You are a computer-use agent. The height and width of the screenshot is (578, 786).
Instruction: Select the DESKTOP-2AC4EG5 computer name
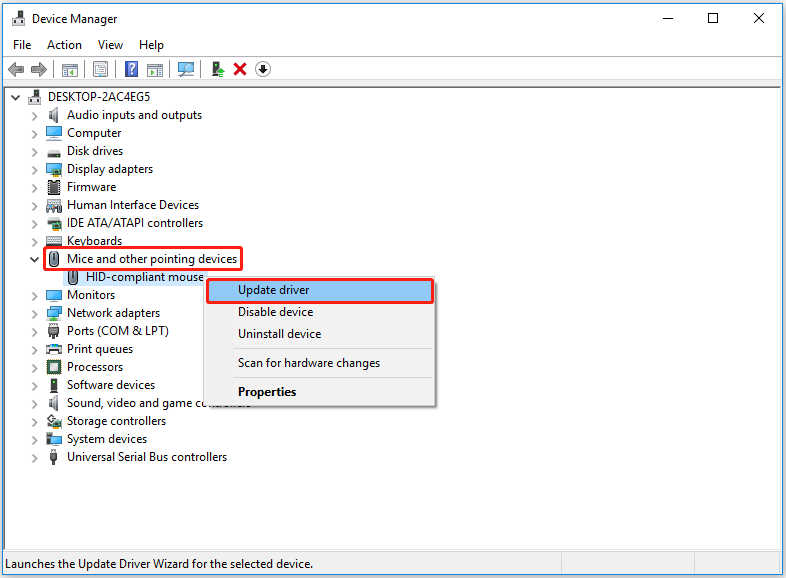point(99,97)
